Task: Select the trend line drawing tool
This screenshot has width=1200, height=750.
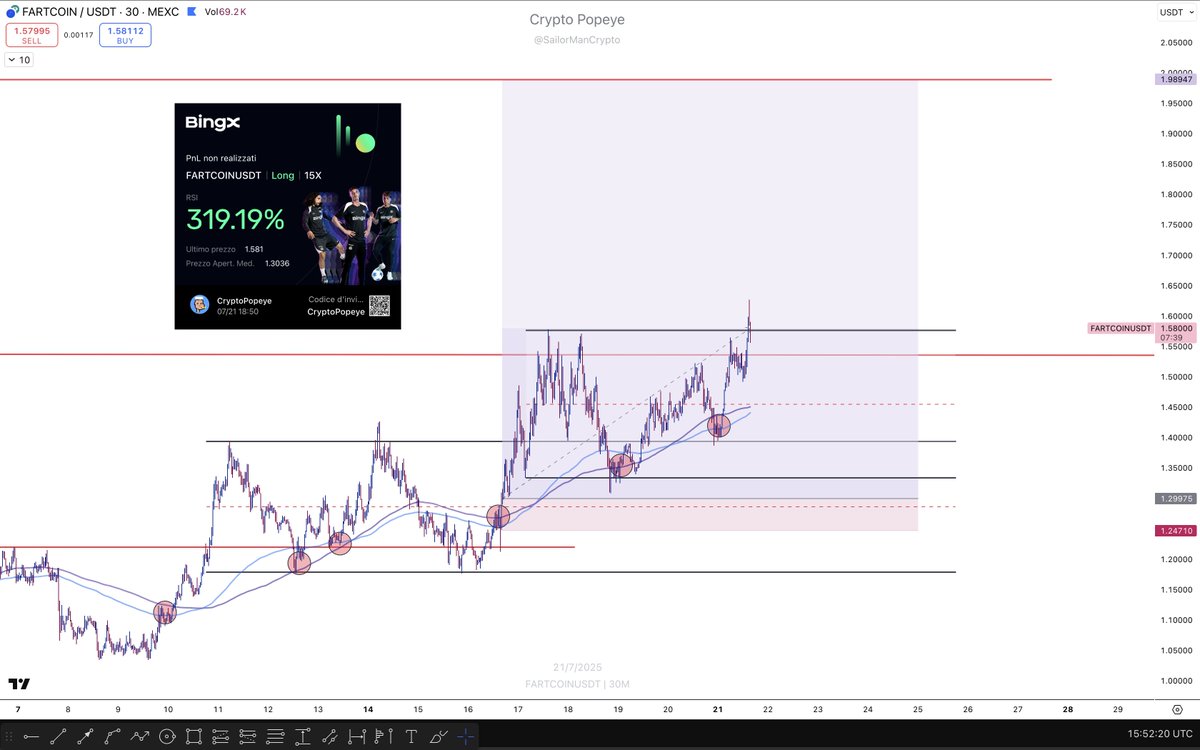Action: coord(58,737)
